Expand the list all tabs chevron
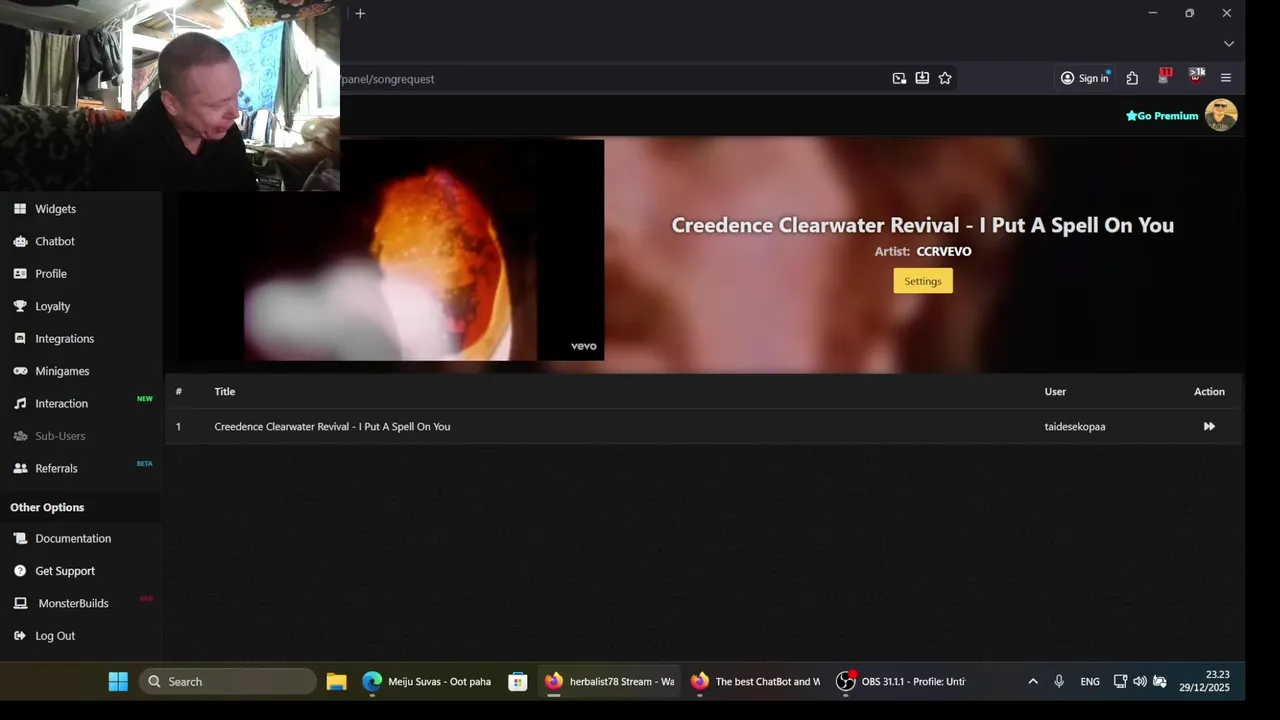 point(1229,44)
